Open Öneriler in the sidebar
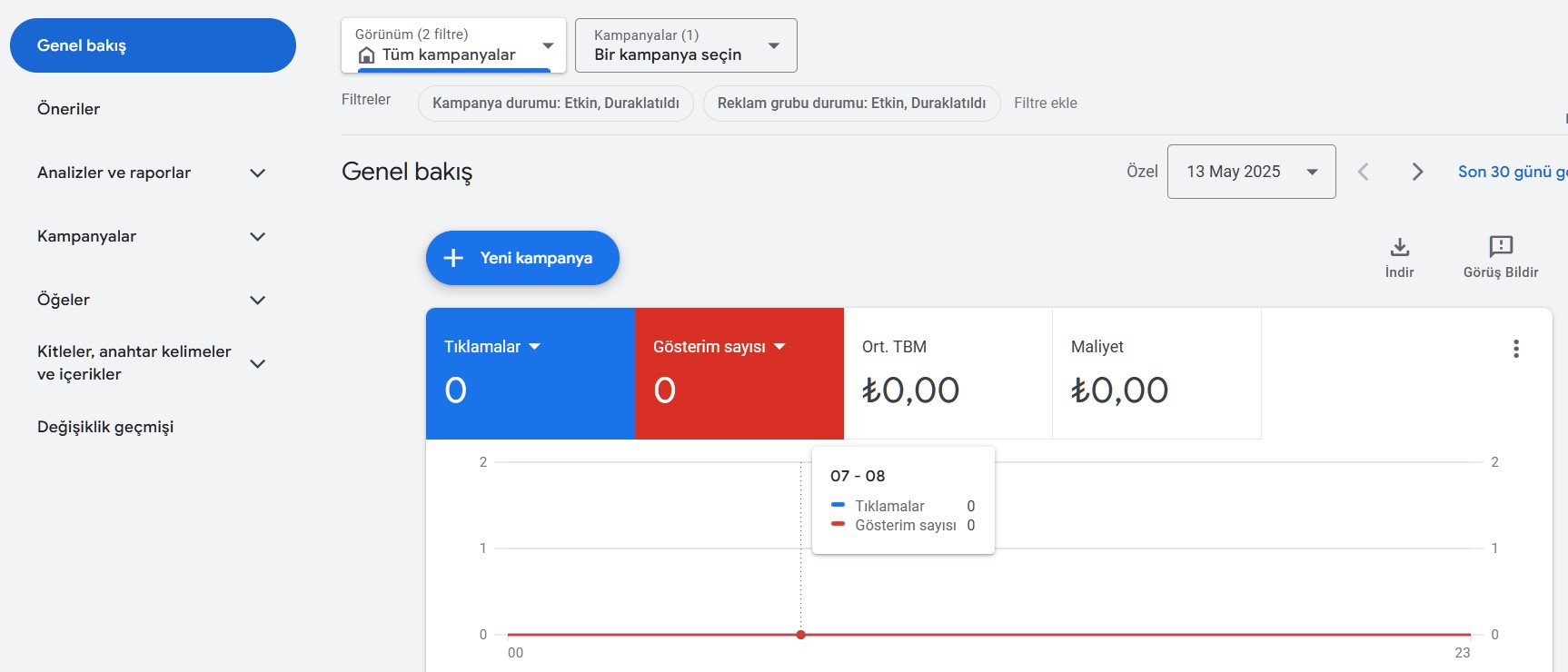1568x672 pixels. pos(68,109)
